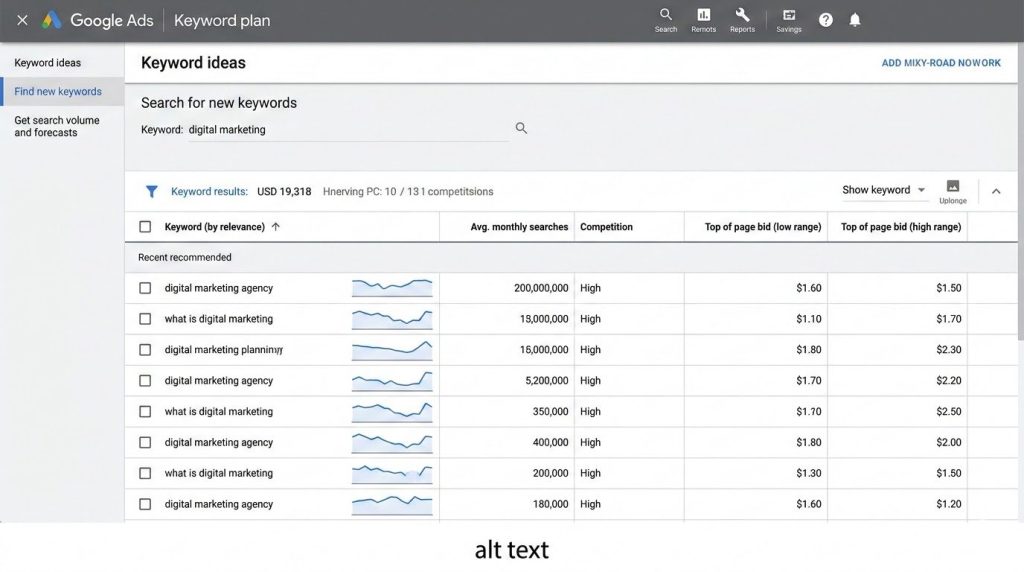This screenshot has width=1024, height=572.
Task: Check the row with 180,000 searches
Action: tap(145, 504)
